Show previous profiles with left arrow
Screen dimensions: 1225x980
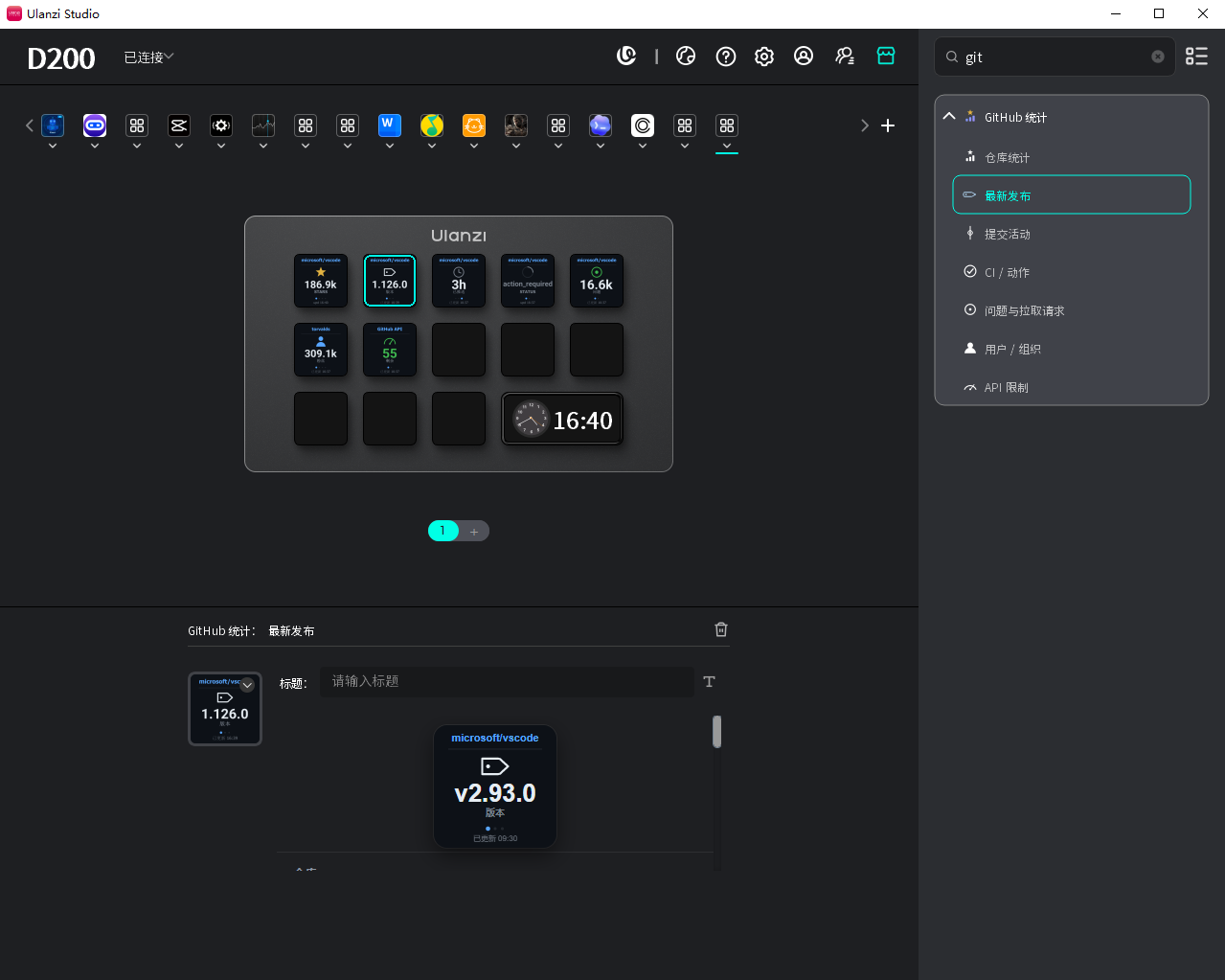point(30,125)
